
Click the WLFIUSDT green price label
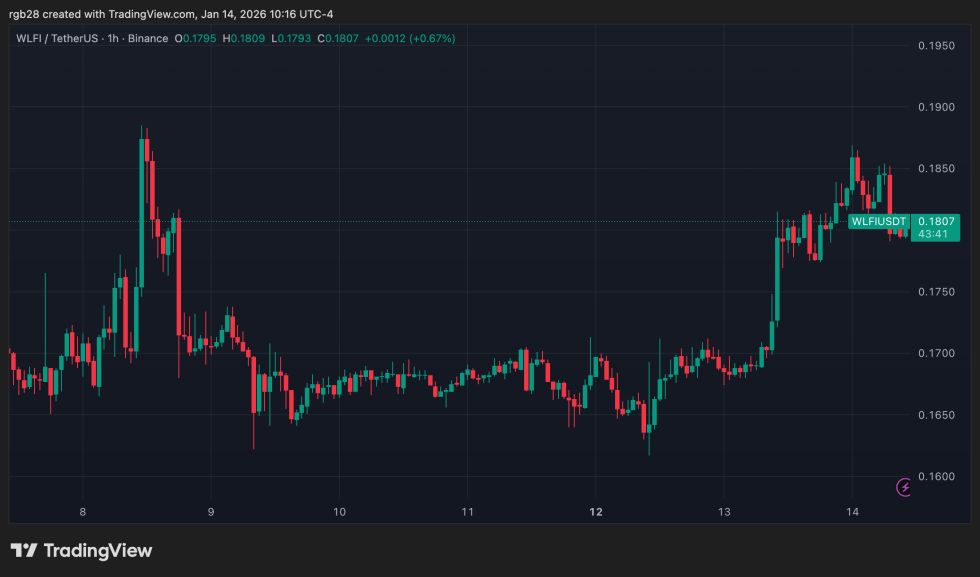[878, 221]
